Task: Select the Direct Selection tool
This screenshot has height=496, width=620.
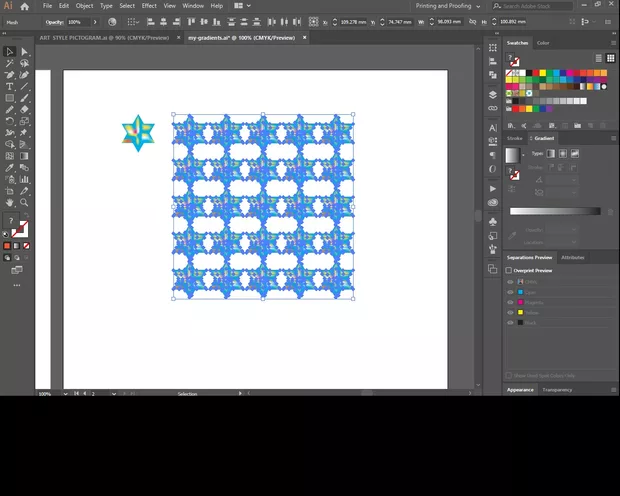Action: [x=24, y=51]
